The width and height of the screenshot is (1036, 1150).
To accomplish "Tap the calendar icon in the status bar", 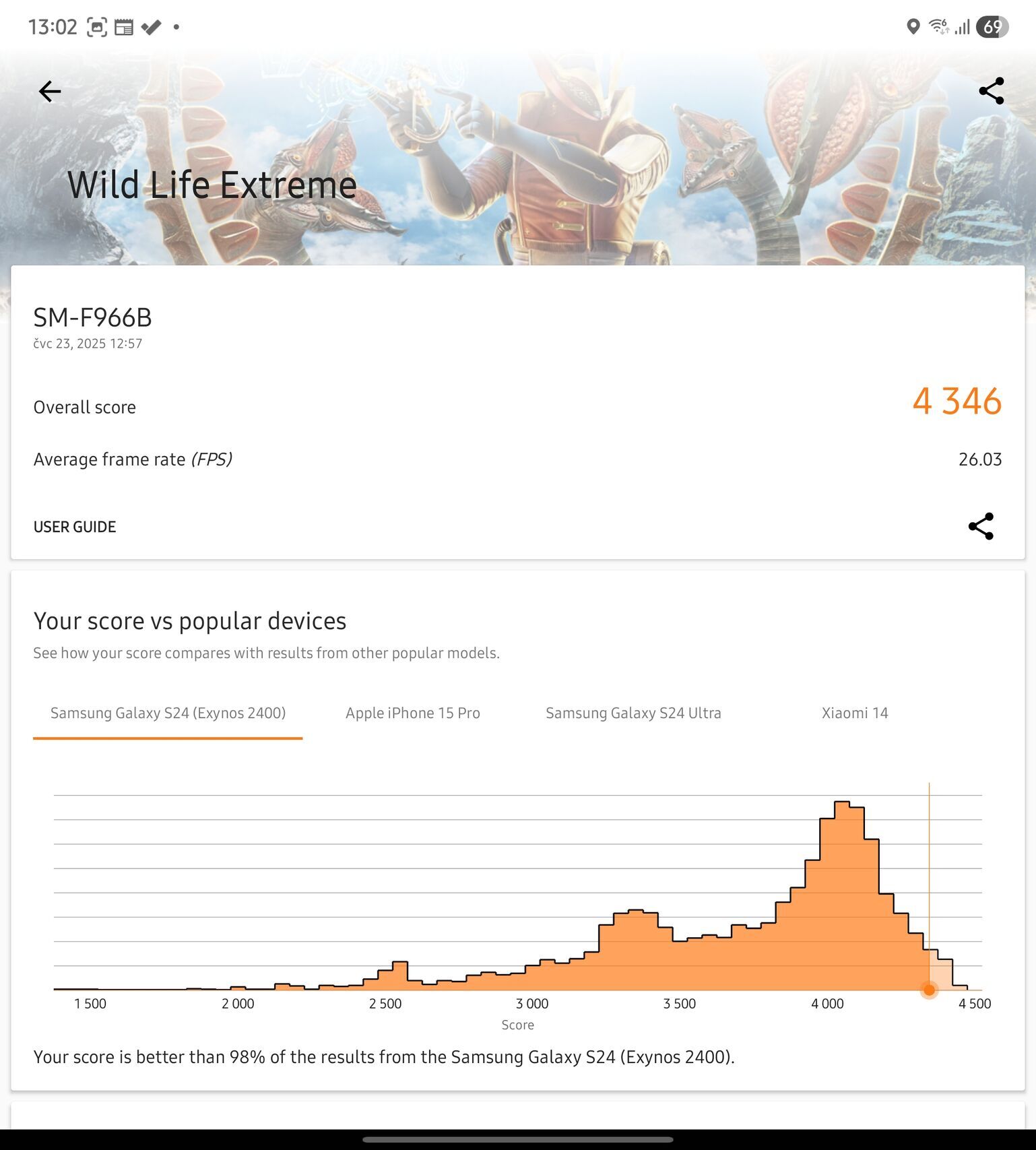I will [x=124, y=27].
